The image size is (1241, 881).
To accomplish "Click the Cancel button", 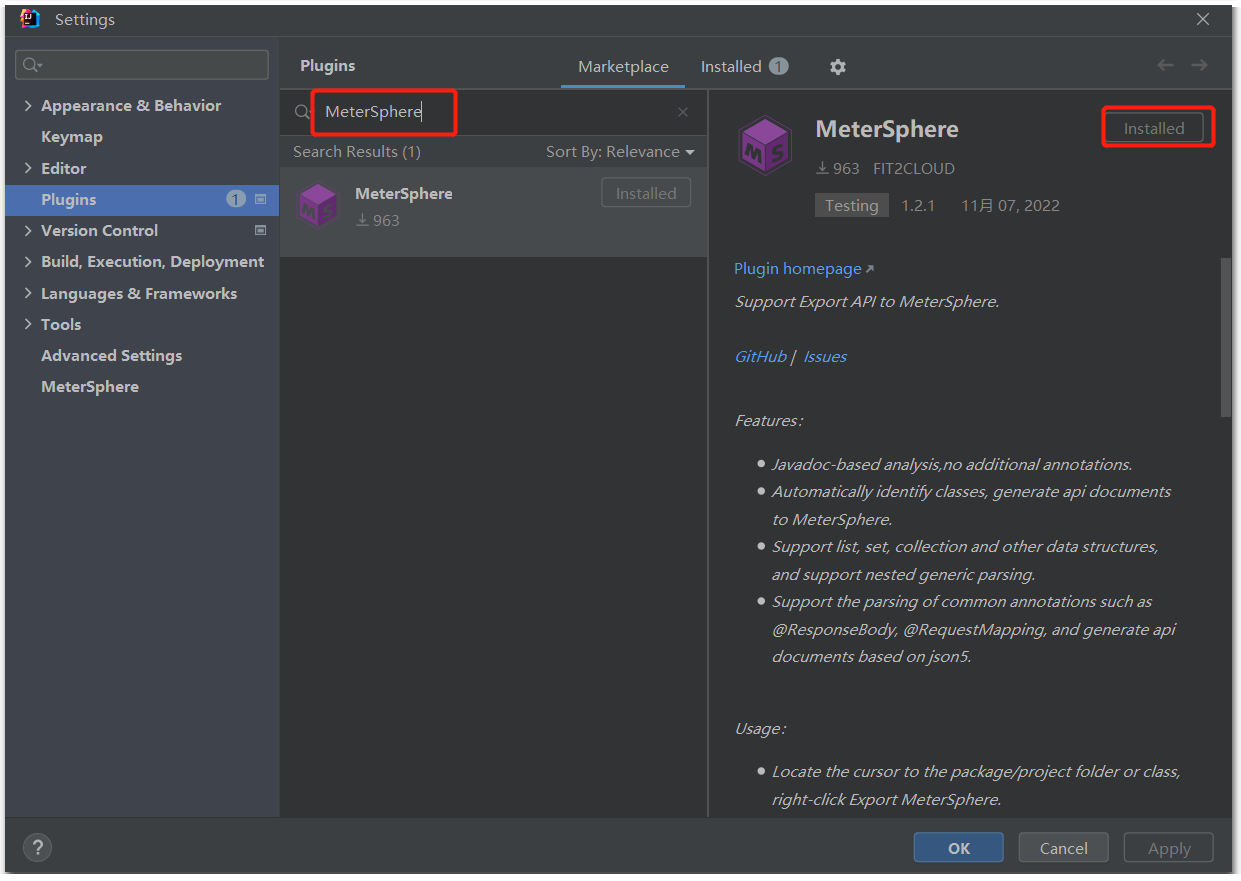I will coord(1064,848).
